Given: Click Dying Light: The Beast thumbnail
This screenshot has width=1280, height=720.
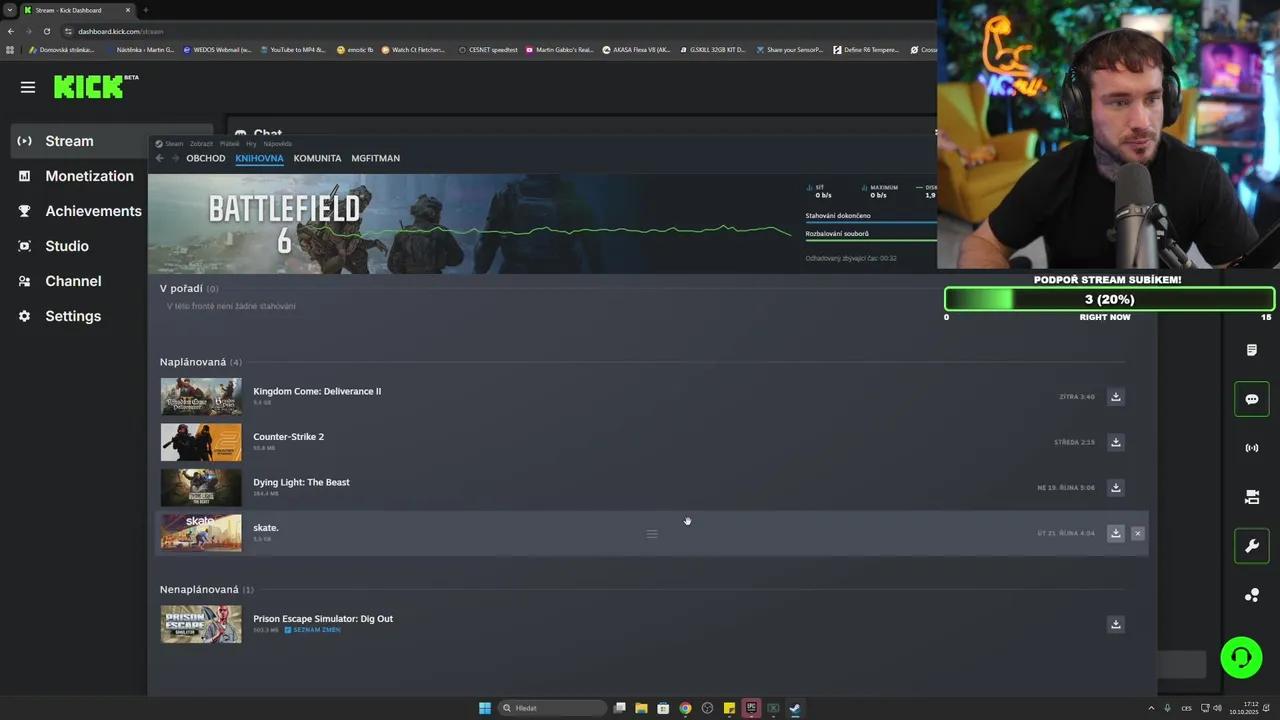Looking at the screenshot, I should point(201,488).
